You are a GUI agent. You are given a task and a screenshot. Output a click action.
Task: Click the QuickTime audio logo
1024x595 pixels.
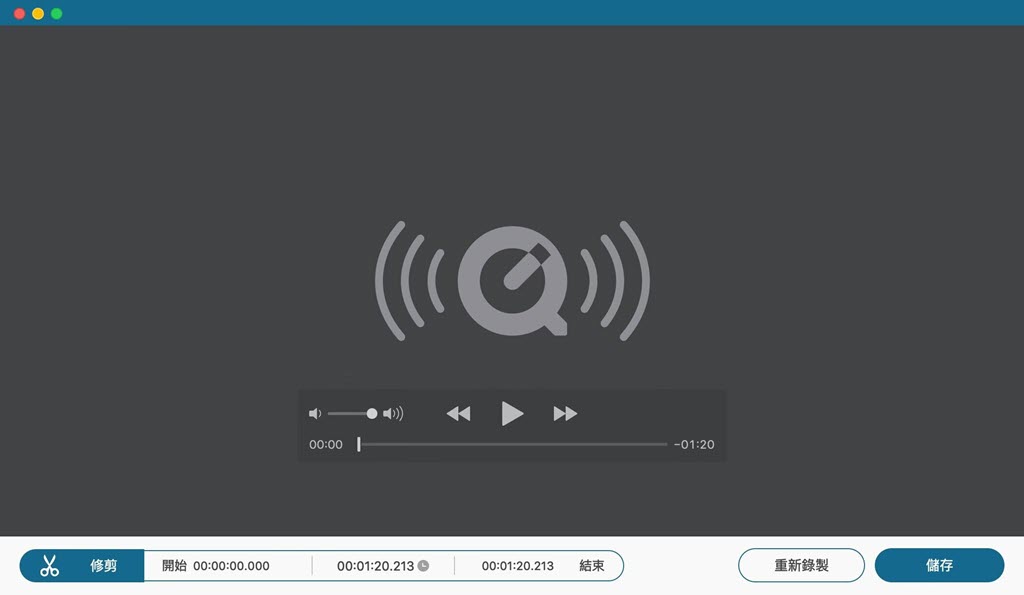(513, 281)
